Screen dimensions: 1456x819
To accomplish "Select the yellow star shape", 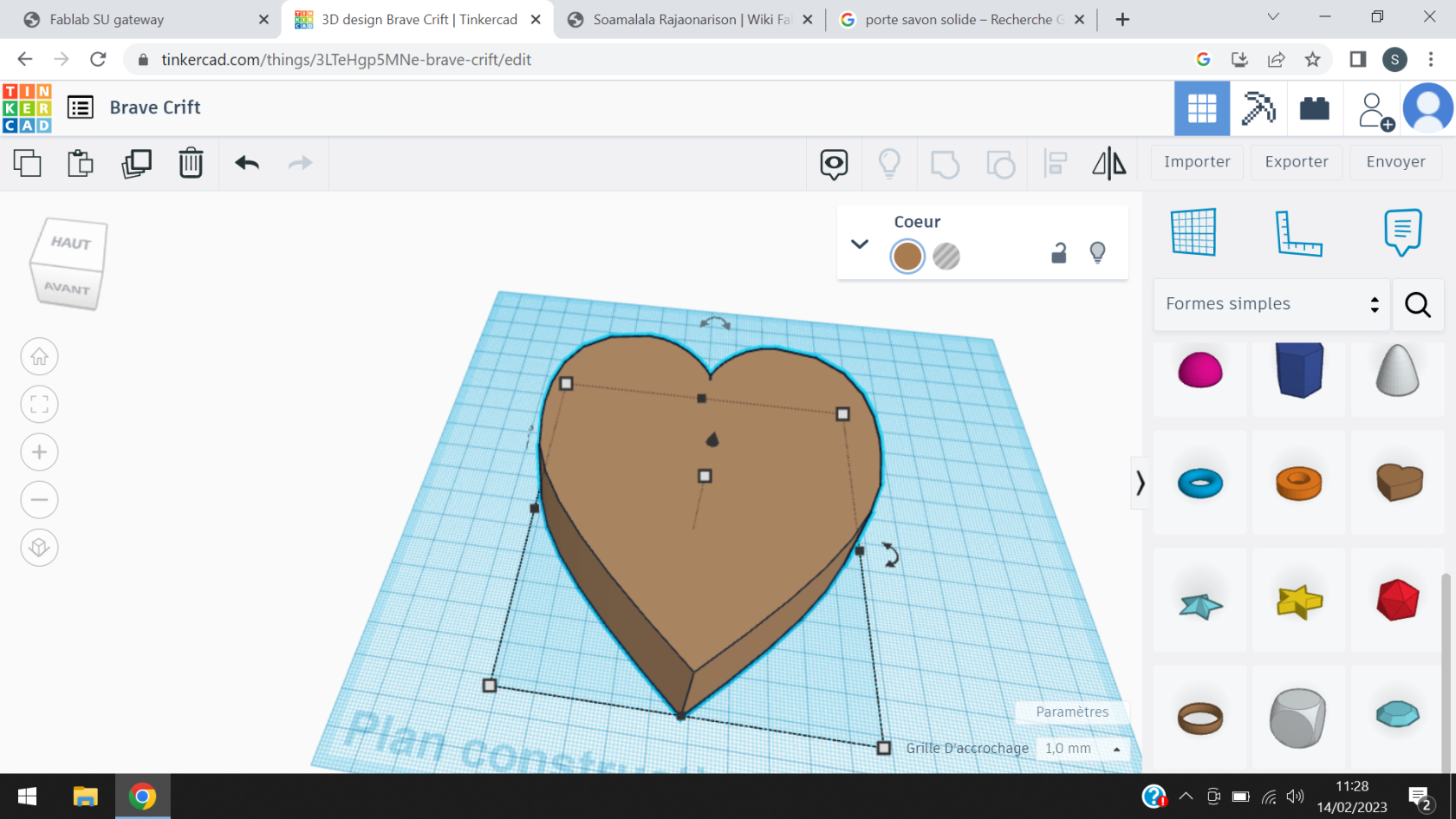I will tap(1300, 601).
